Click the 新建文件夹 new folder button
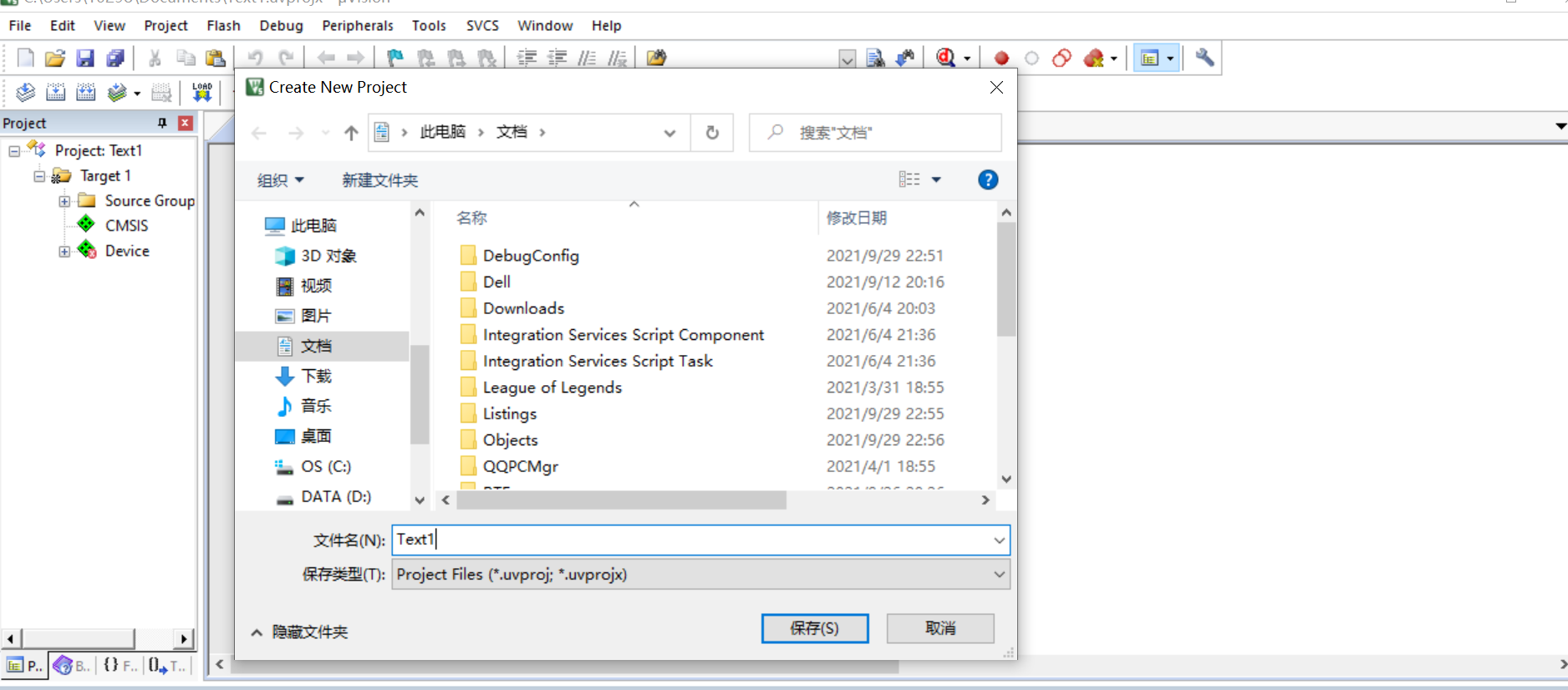The height and width of the screenshot is (690, 1568). 379,180
